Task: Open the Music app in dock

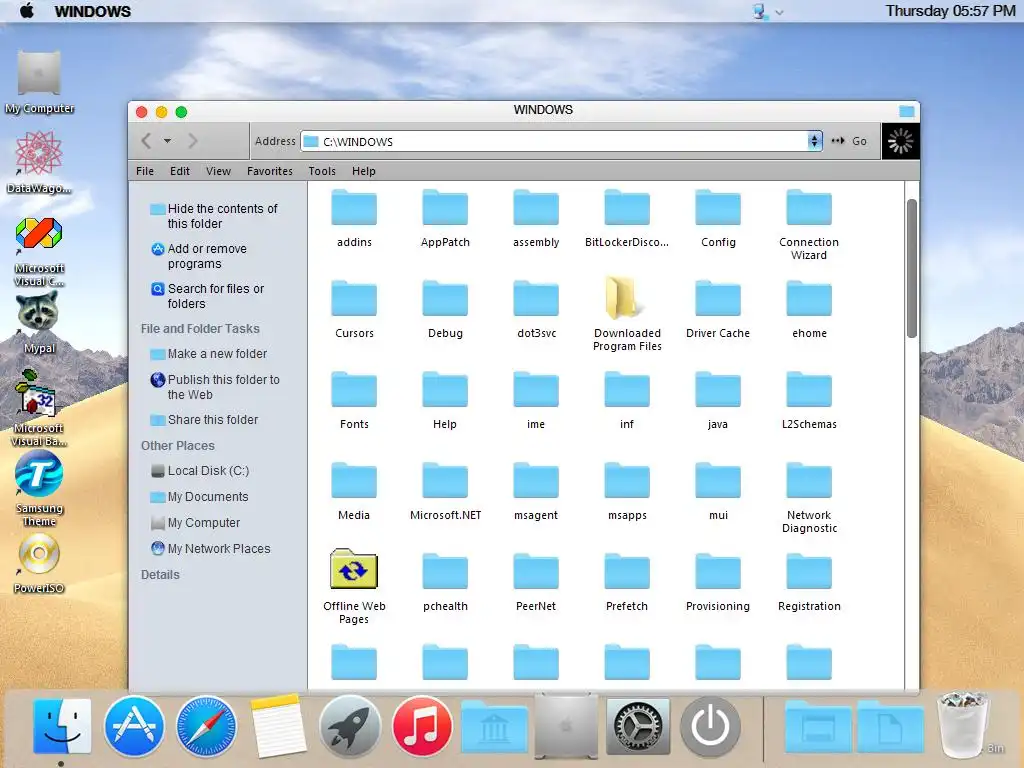Action: [422, 726]
